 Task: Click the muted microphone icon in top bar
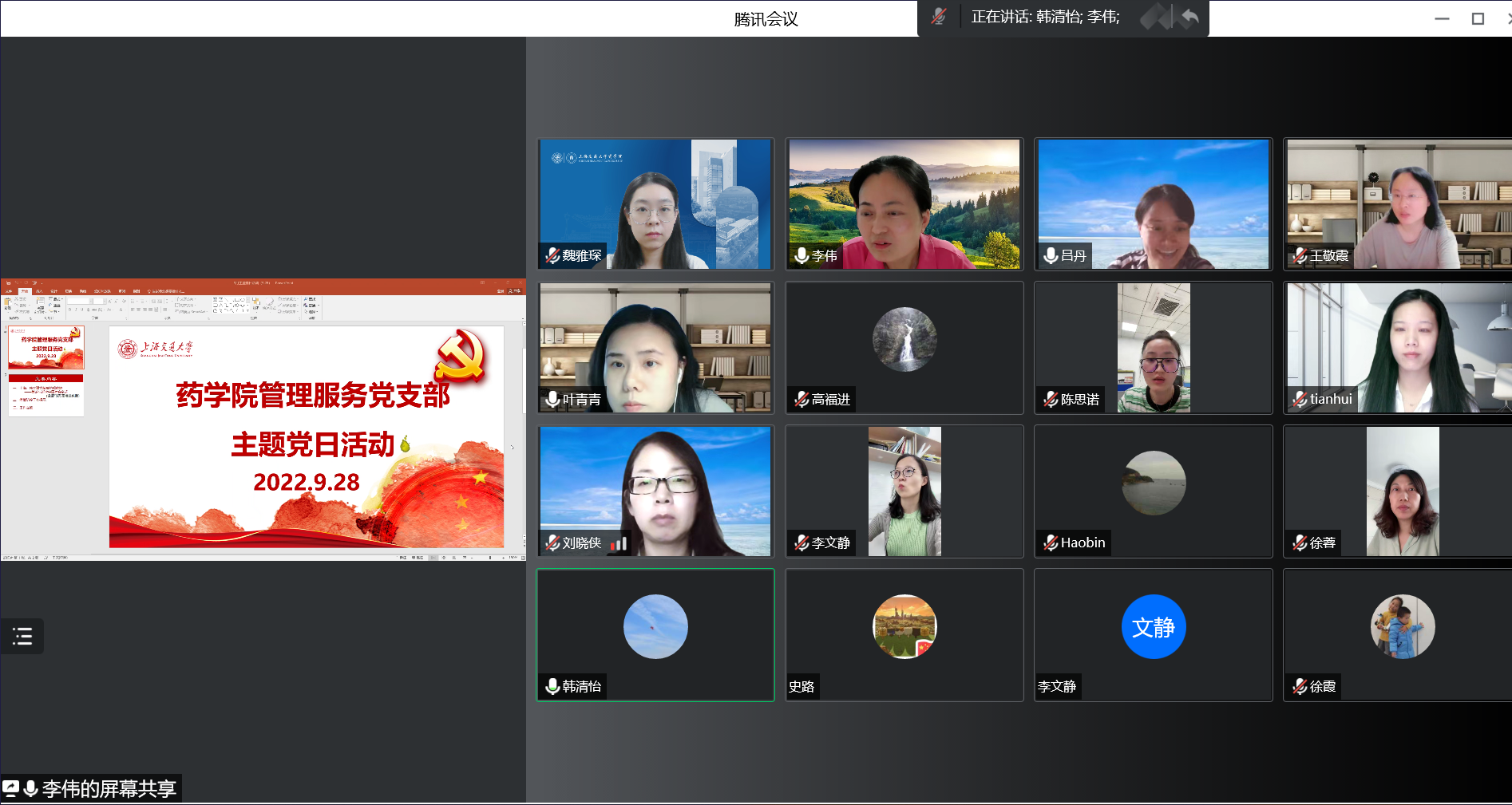click(939, 17)
